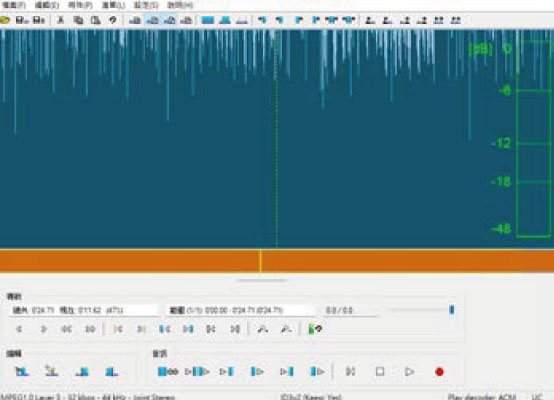Image resolution: width=554 pixels, height=400 pixels.
Task: Click the solid blue waveform view toggle
Action: 207,20
